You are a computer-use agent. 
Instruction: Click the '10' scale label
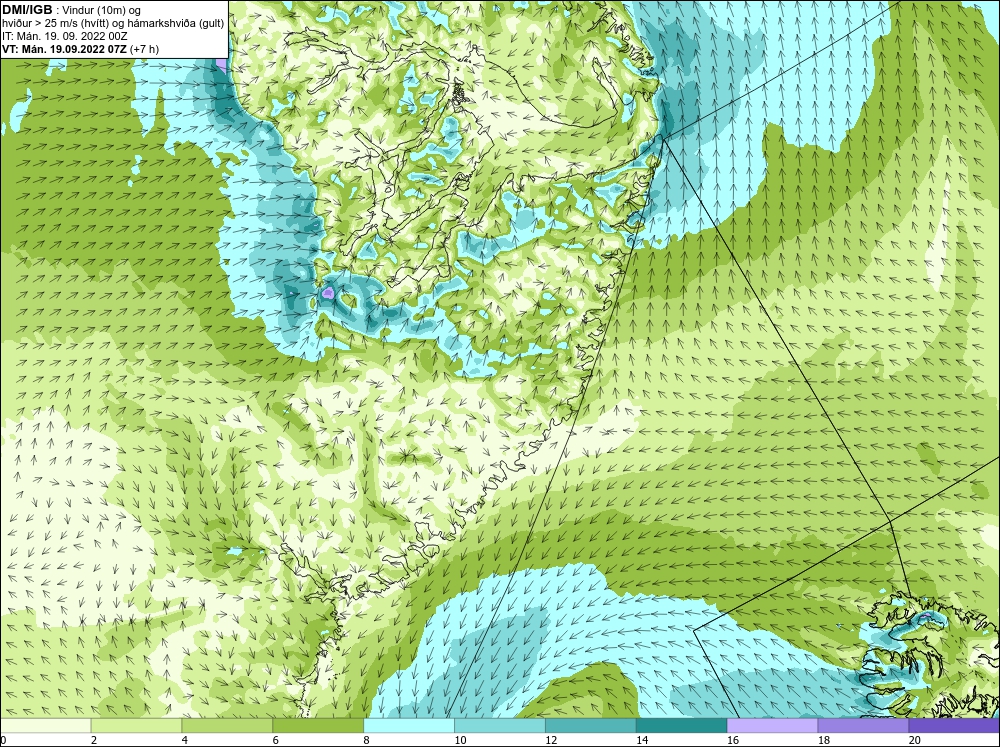tap(460, 740)
